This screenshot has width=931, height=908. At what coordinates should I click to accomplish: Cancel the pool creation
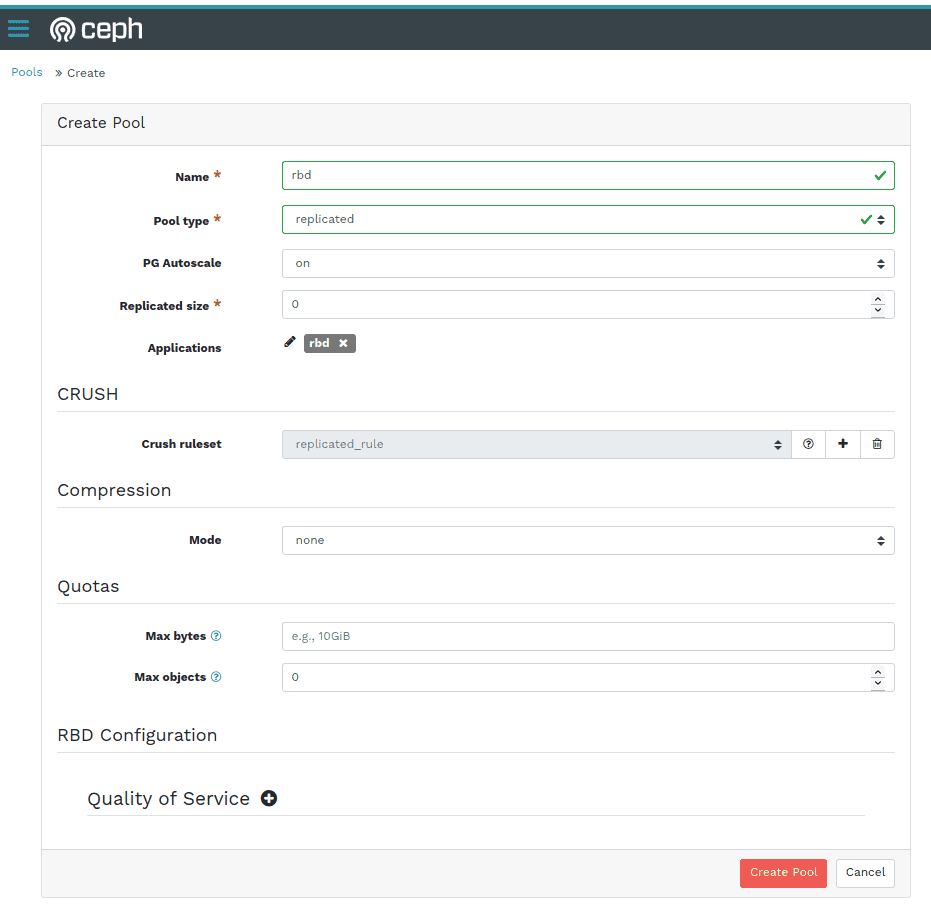865,872
